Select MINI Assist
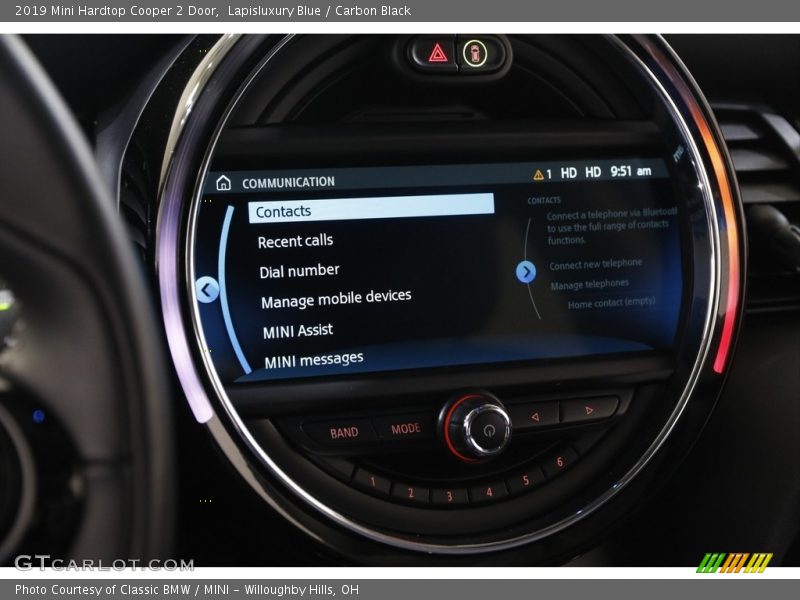The height and width of the screenshot is (600, 800). point(298,331)
